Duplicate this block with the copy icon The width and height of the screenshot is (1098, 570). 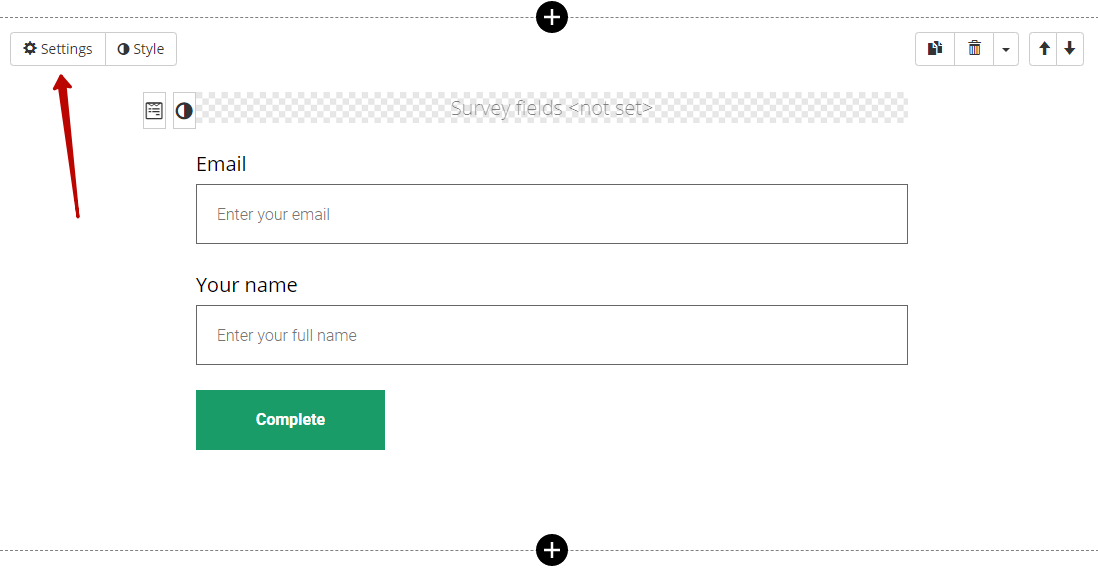[x=935, y=49]
